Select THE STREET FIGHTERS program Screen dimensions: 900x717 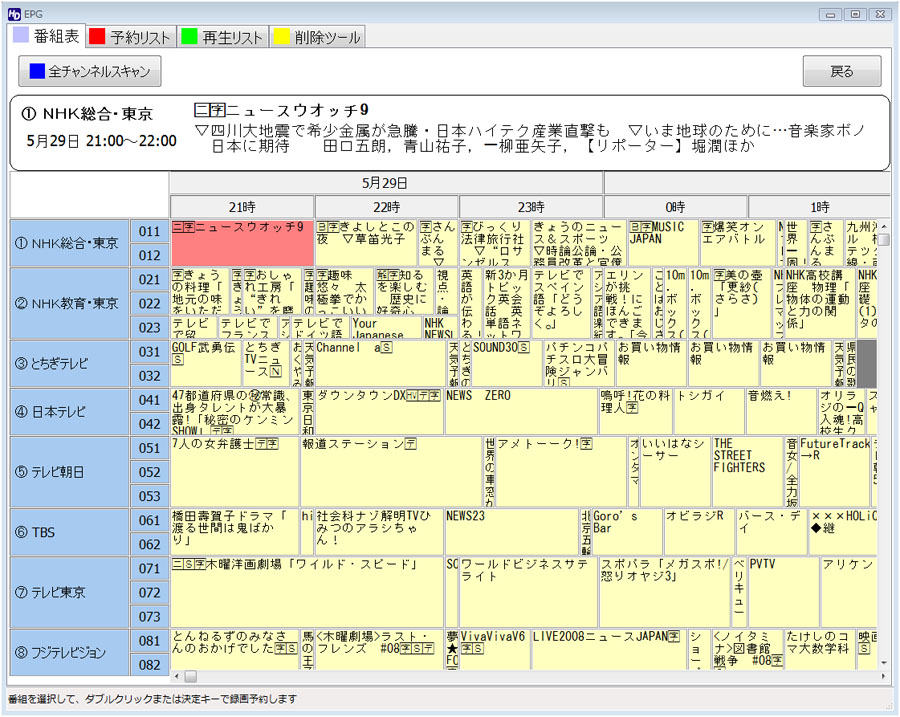pos(747,472)
